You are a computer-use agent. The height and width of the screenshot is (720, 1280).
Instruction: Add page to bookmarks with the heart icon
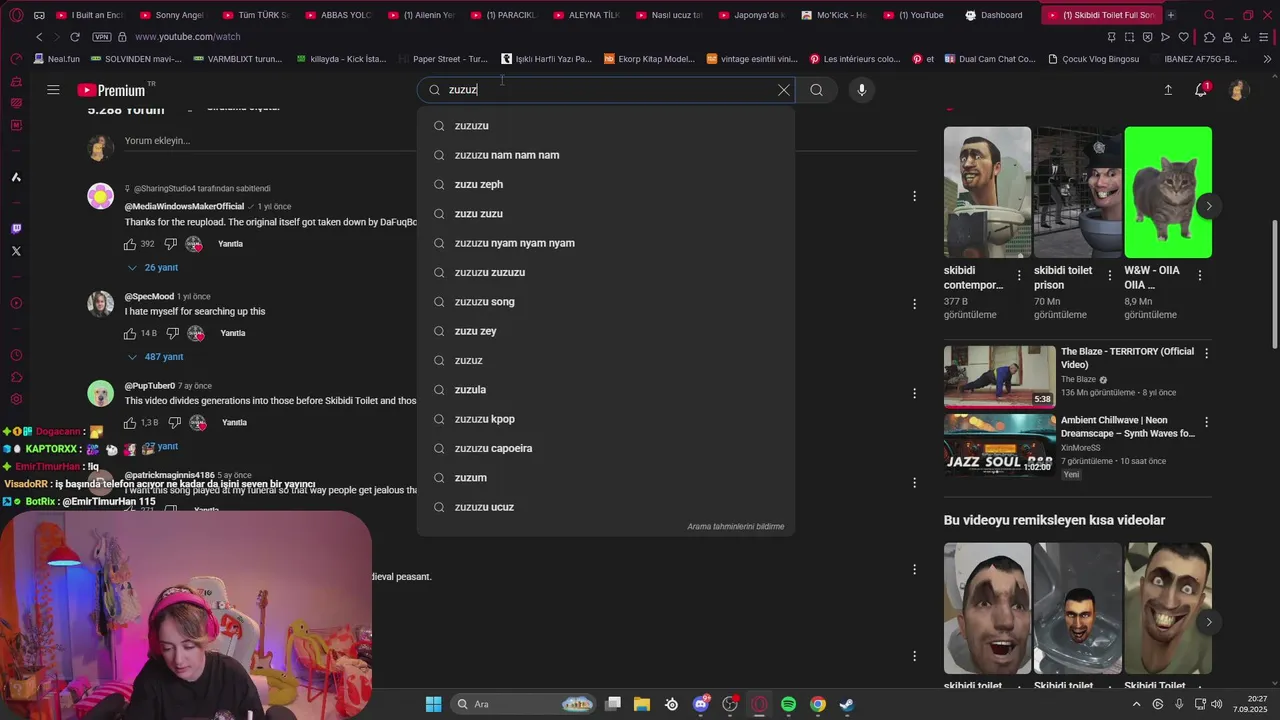coord(1184,37)
